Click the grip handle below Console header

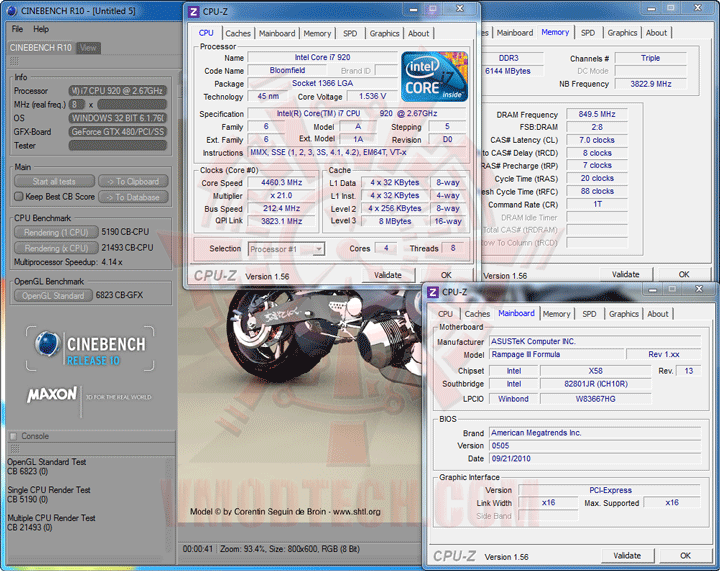pos(14,448)
